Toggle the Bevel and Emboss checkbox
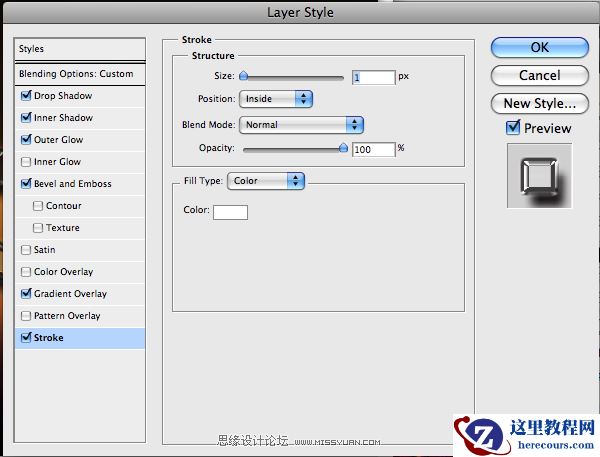 pyautogui.click(x=26, y=183)
